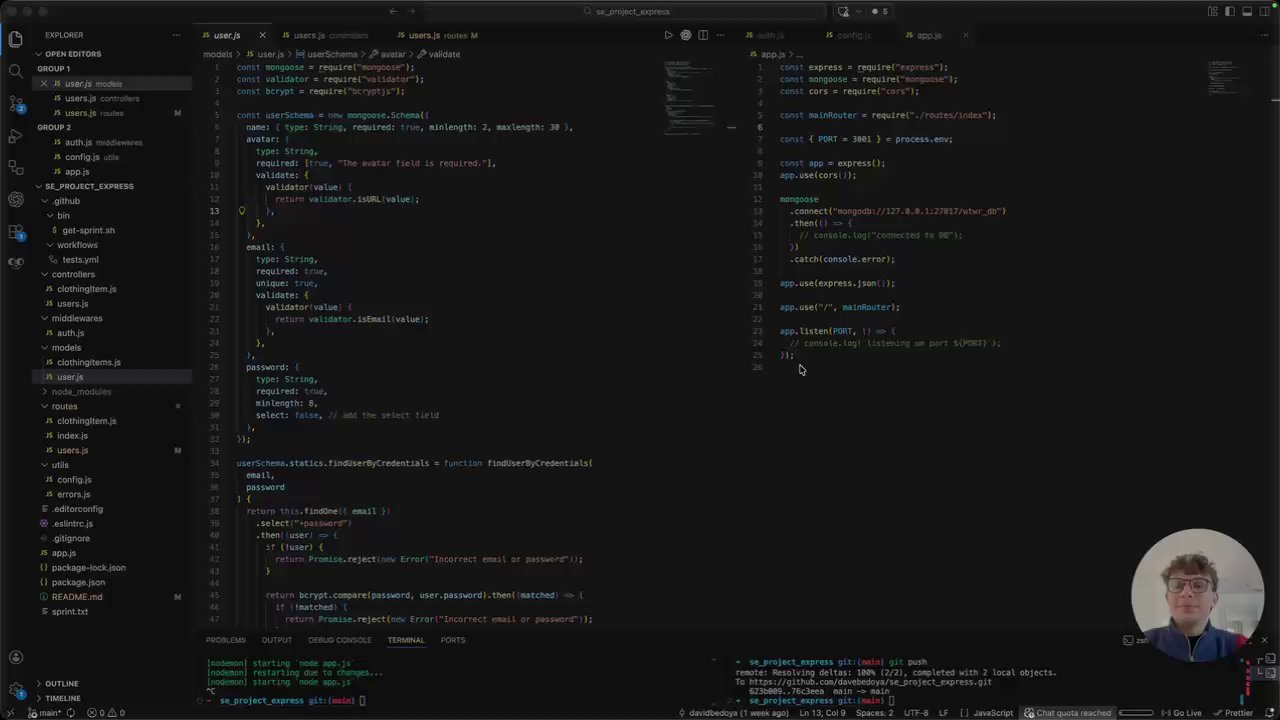The width and height of the screenshot is (1280, 720).
Task: Open the Debug Console panel tab
Action: pos(339,640)
